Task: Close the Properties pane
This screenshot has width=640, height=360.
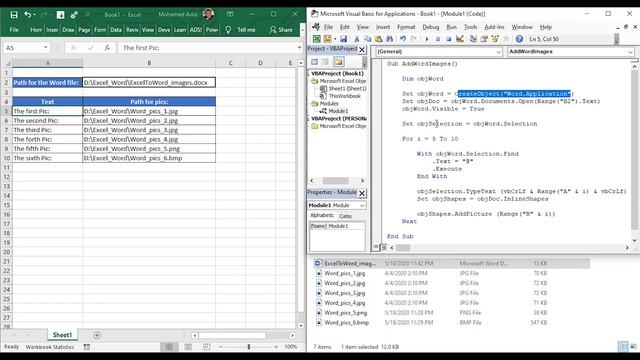Action: coord(362,193)
